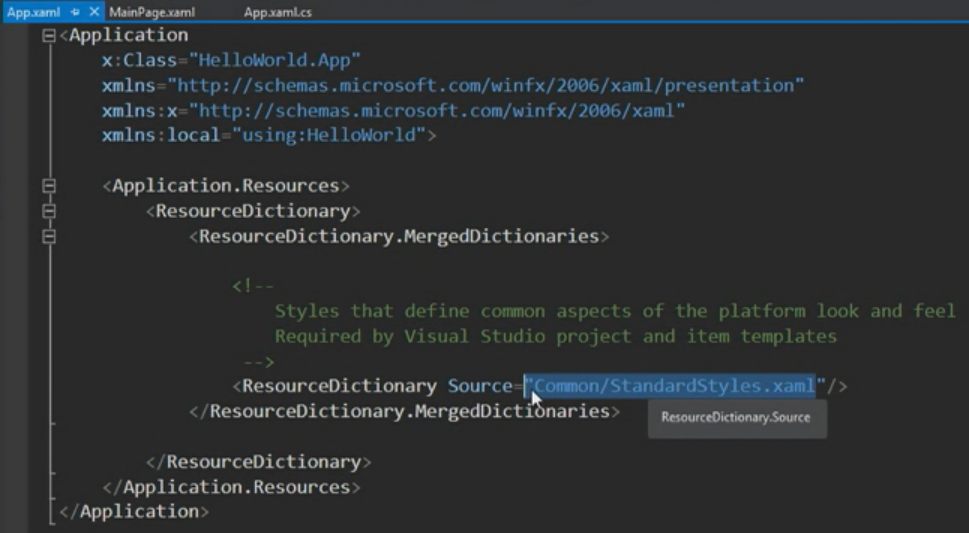Click the closing ResourceDictionary.MergedDictionaries tag
The image size is (969, 533).
(405, 411)
